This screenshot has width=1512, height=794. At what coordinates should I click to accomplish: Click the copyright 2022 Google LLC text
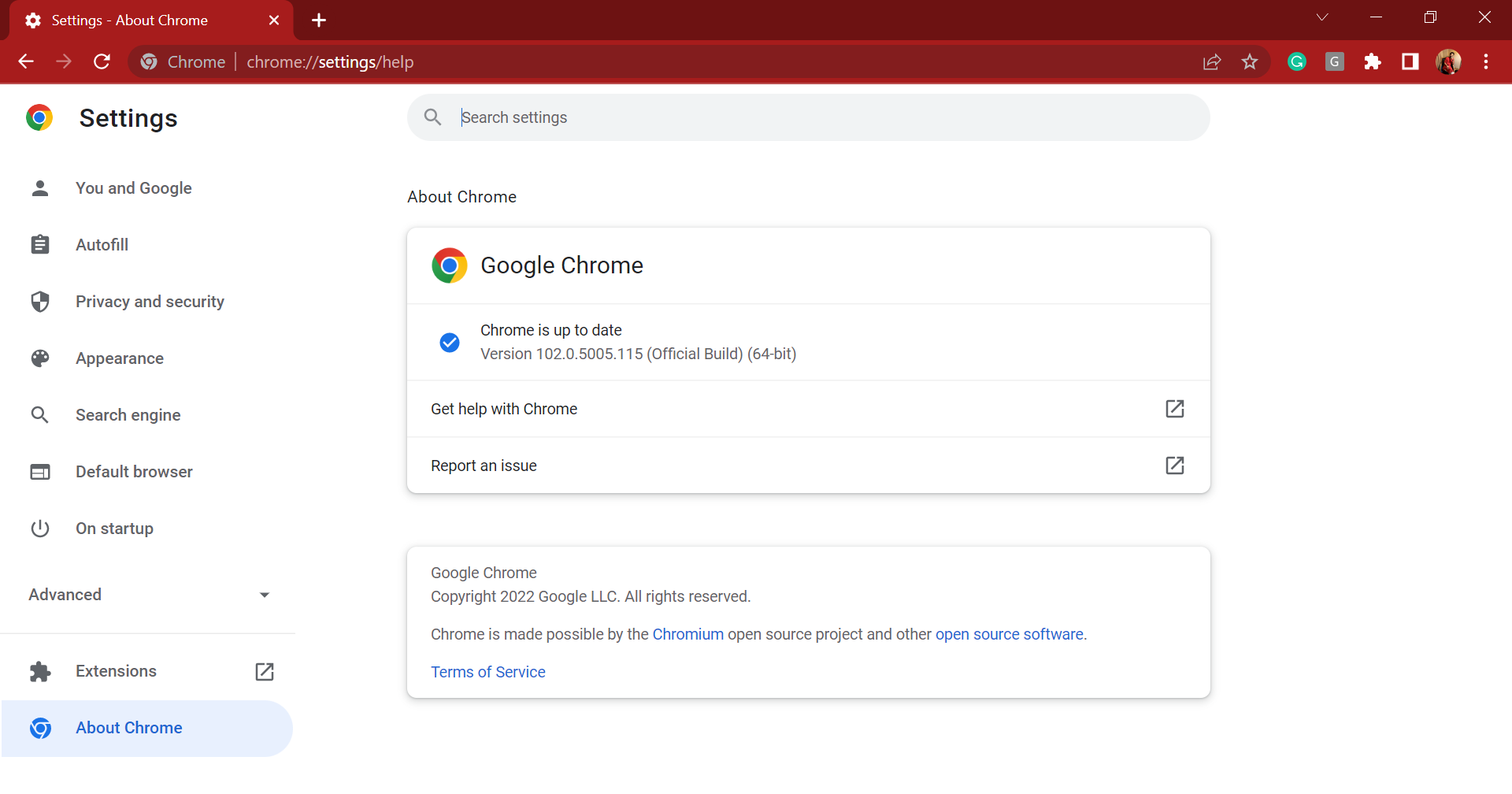591,596
